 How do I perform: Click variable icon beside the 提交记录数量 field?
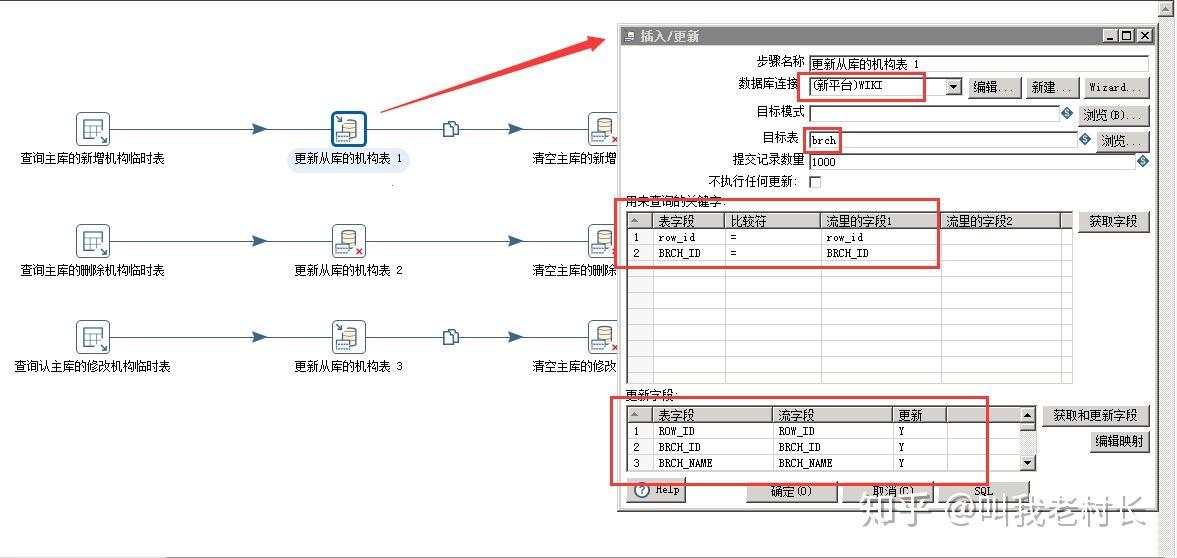tap(1142, 161)
